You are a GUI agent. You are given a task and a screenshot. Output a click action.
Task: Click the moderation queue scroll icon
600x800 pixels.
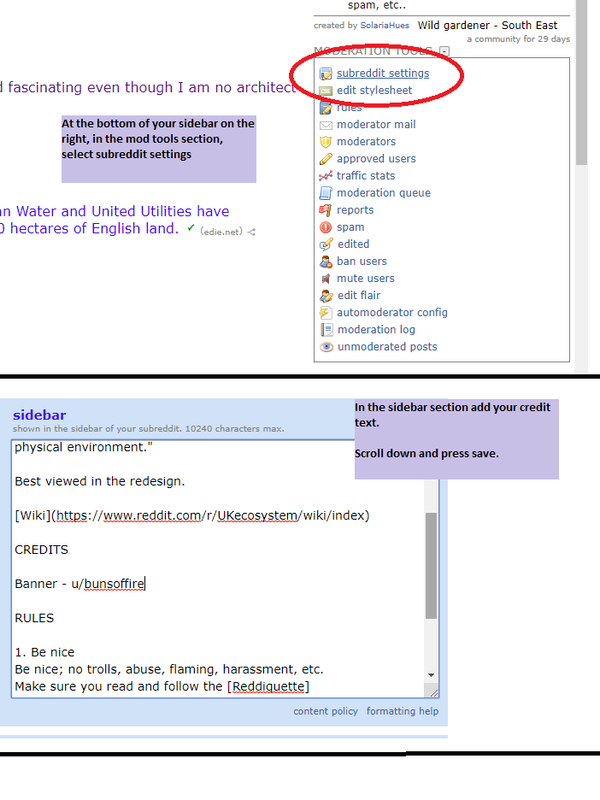click(x=326, y=193)
